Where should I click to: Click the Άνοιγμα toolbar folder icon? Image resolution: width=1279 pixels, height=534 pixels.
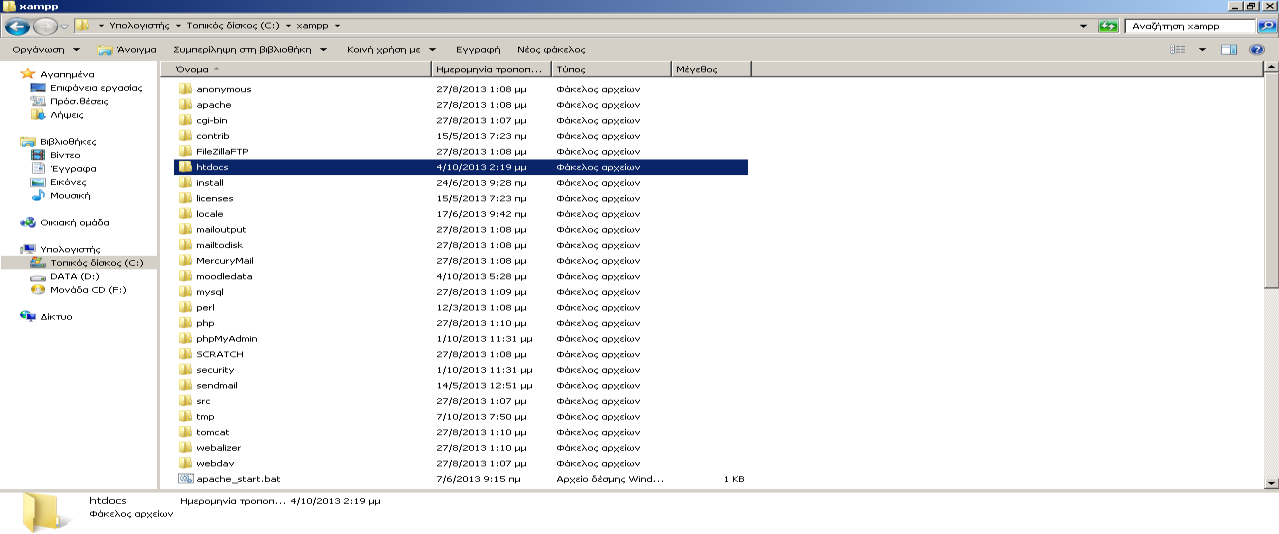(105, 49)
